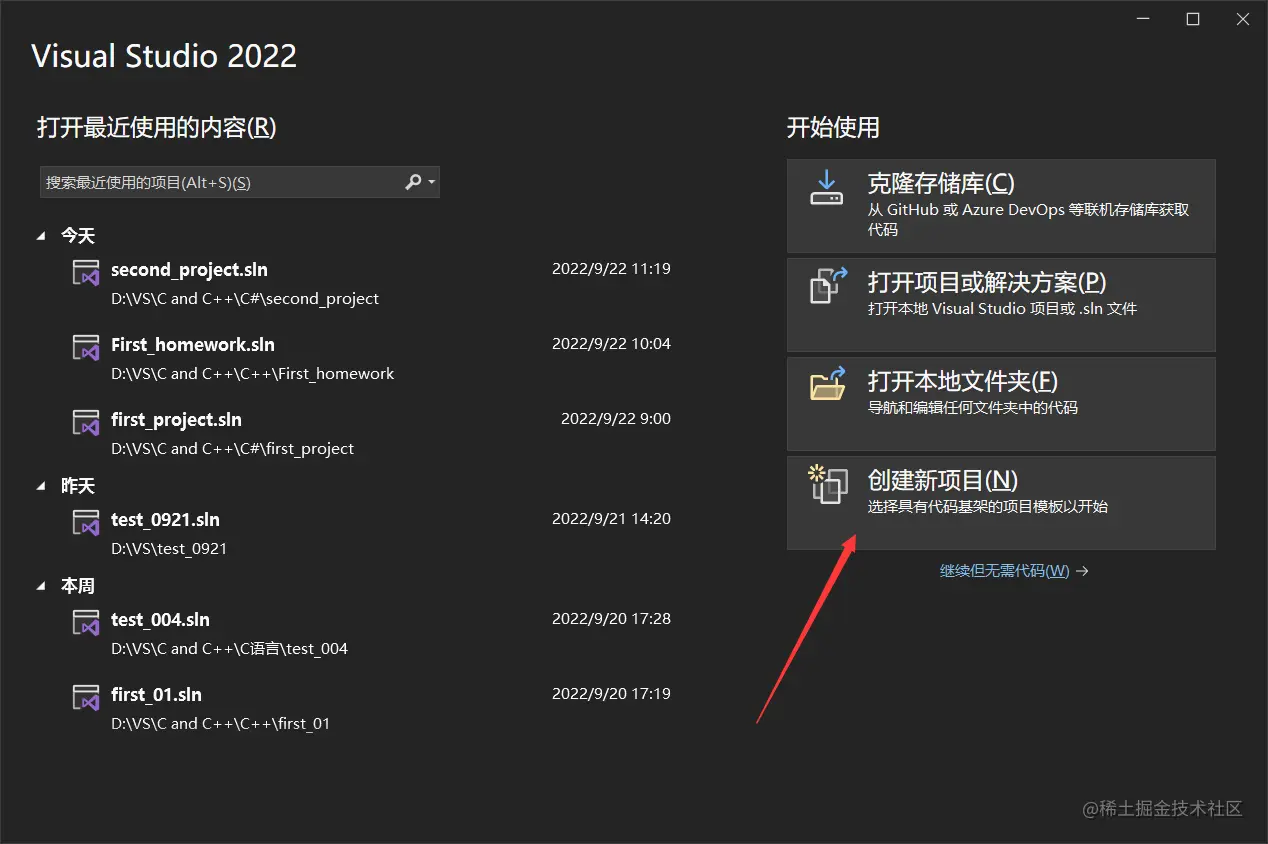Click path D:\VS\C and C++\C++\First_homework

[253, 374]
